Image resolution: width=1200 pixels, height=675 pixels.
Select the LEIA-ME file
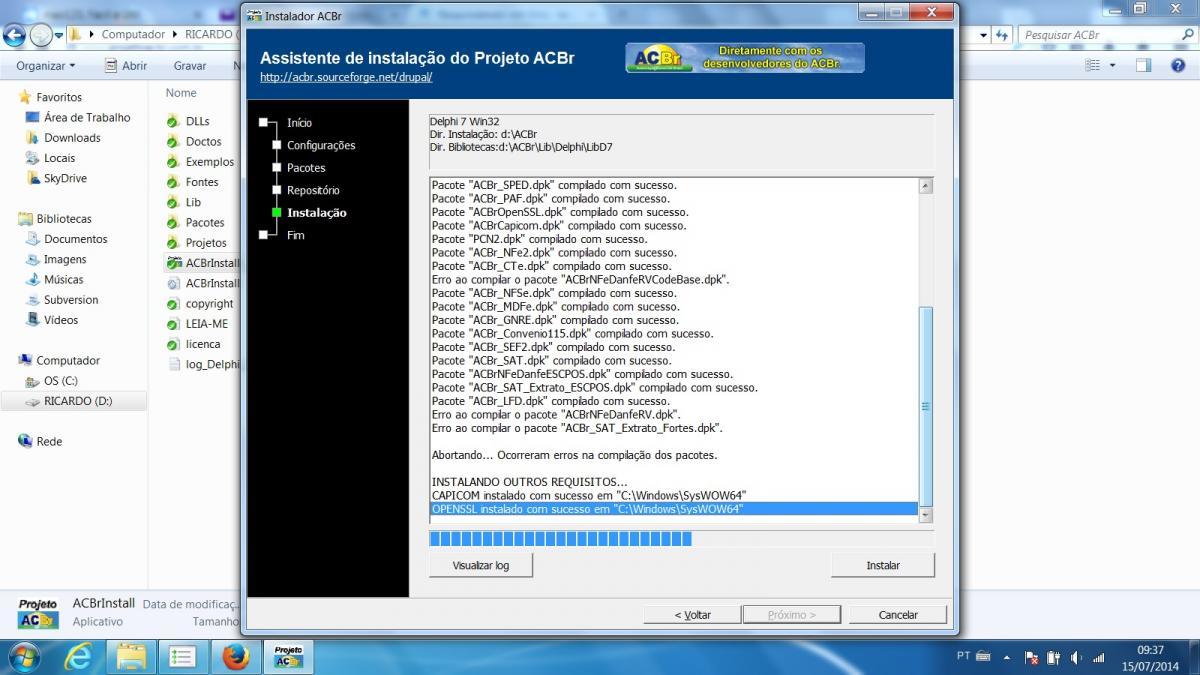tap(206, 324)
